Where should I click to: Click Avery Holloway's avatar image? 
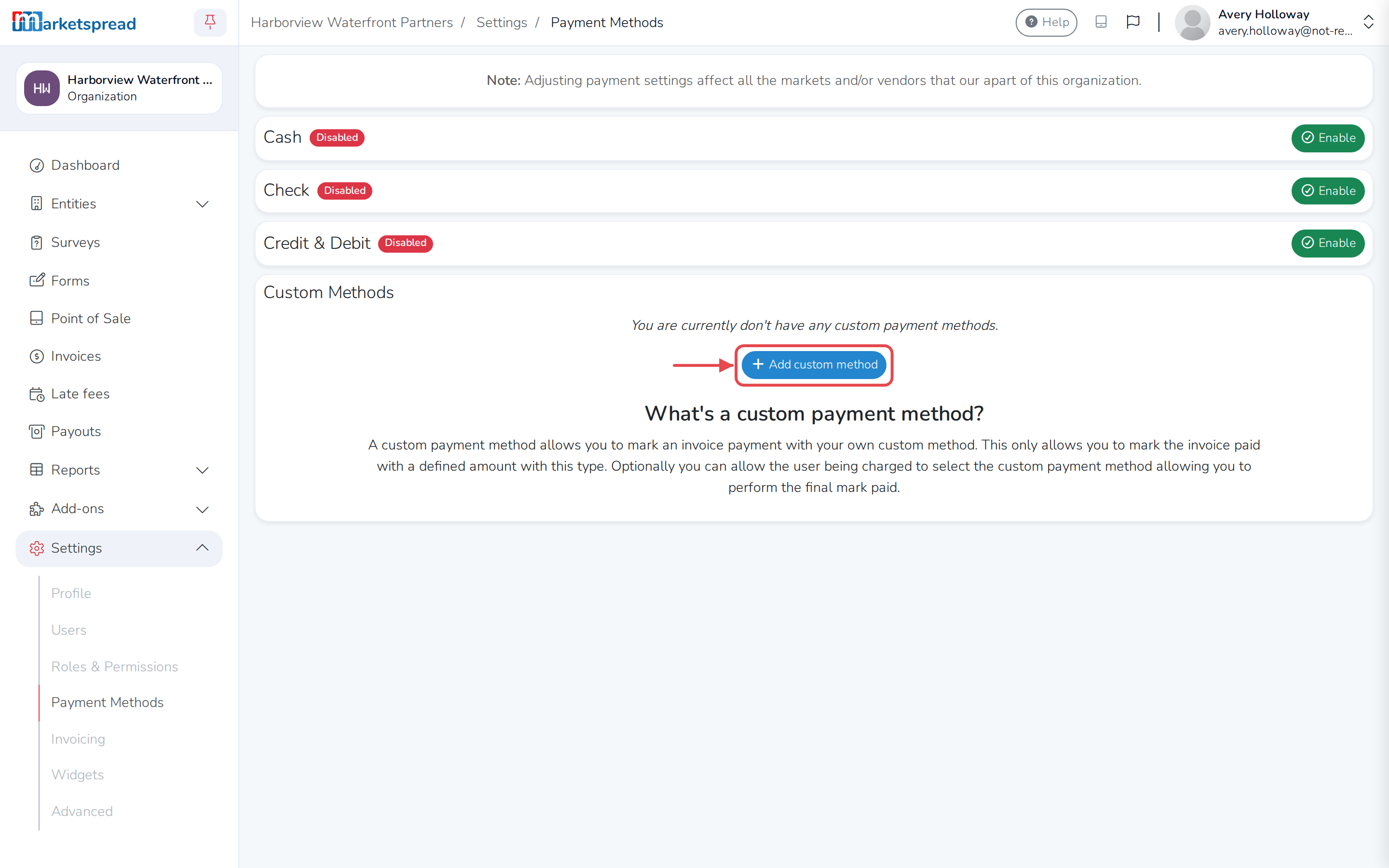pyautogui.click(x=1192, y=22)
